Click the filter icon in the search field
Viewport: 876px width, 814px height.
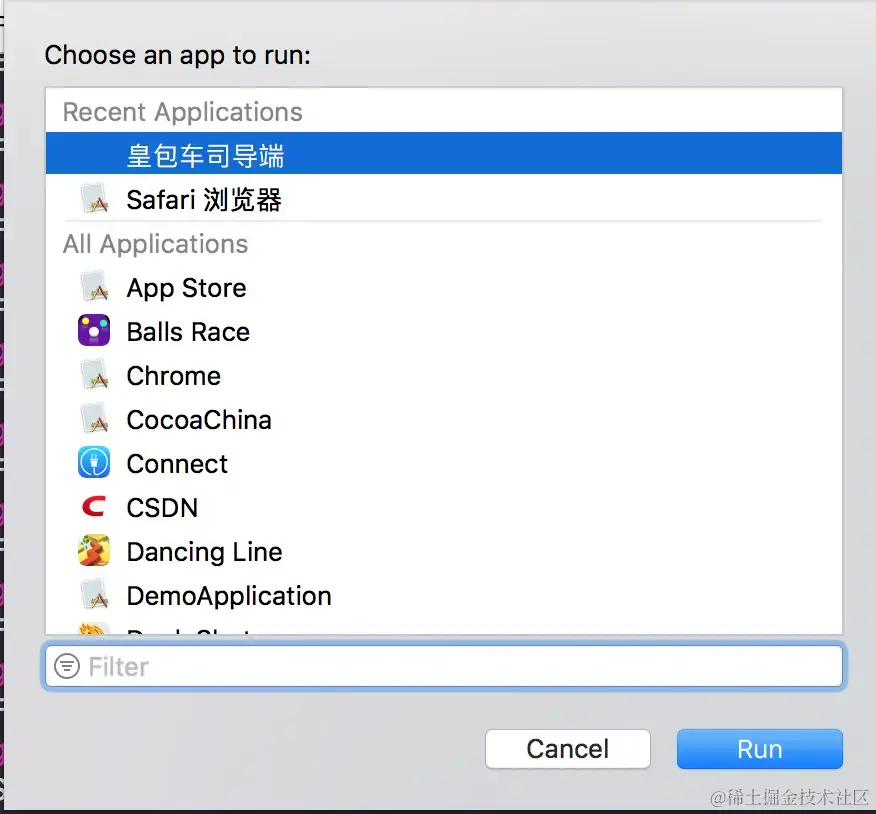pos(66,666)
